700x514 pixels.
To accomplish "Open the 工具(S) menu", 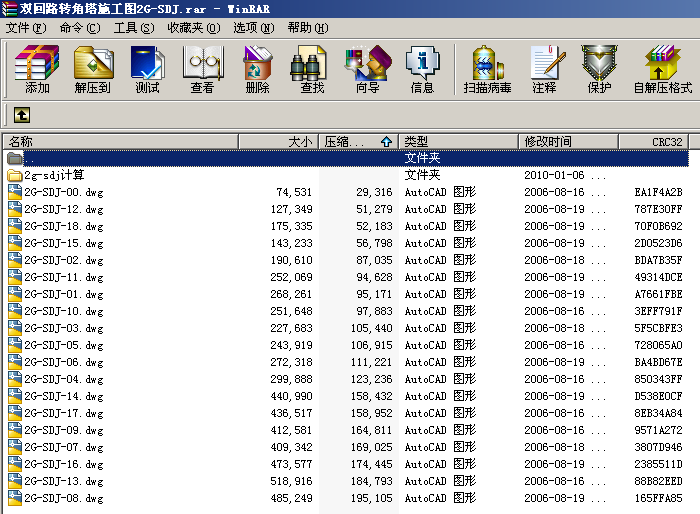I will point(134,28).
